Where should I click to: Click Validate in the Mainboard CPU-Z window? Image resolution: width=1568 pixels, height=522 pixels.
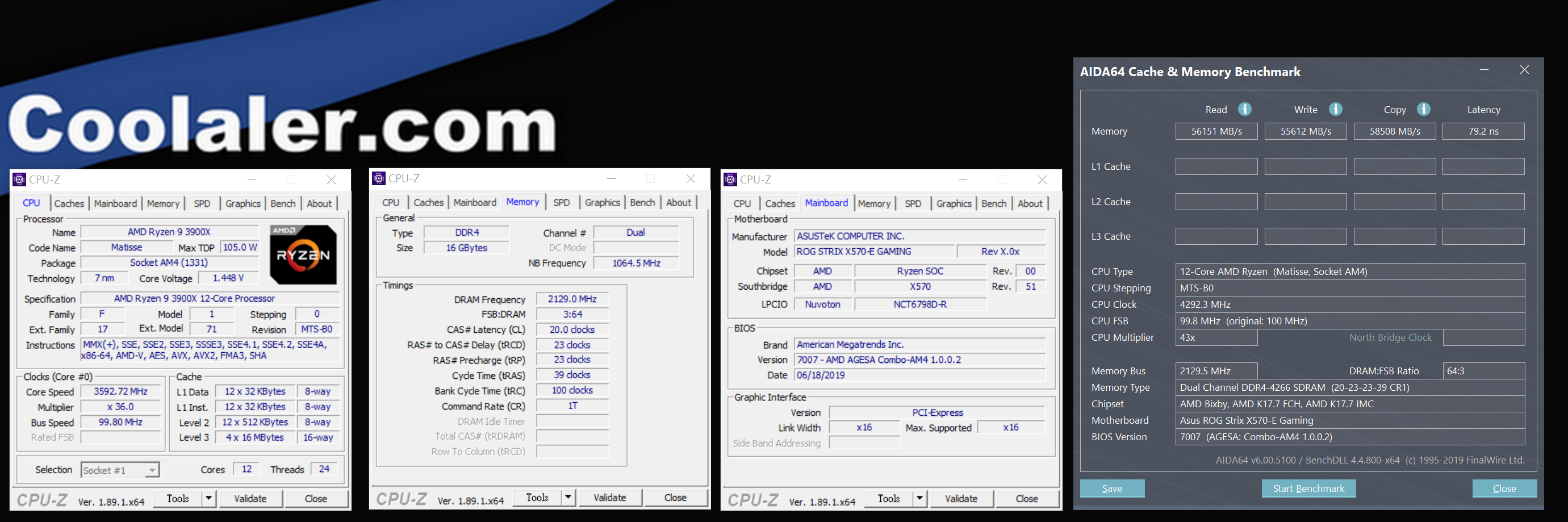pyautogui.click(x=961, y=498)
